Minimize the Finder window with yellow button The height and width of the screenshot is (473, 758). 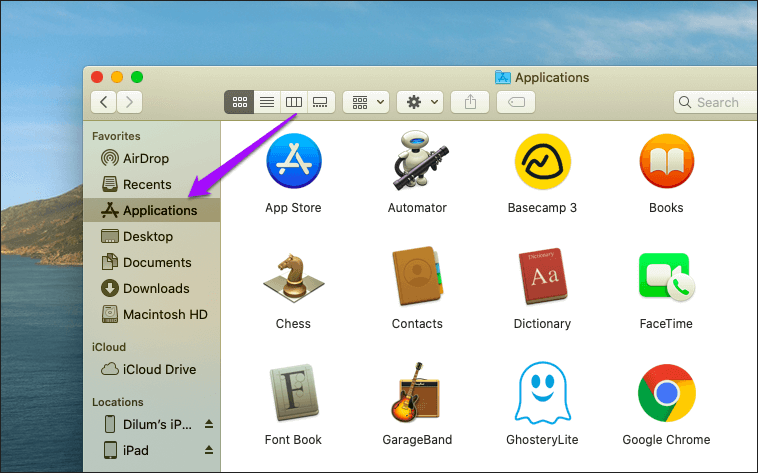tap(117, 77)
